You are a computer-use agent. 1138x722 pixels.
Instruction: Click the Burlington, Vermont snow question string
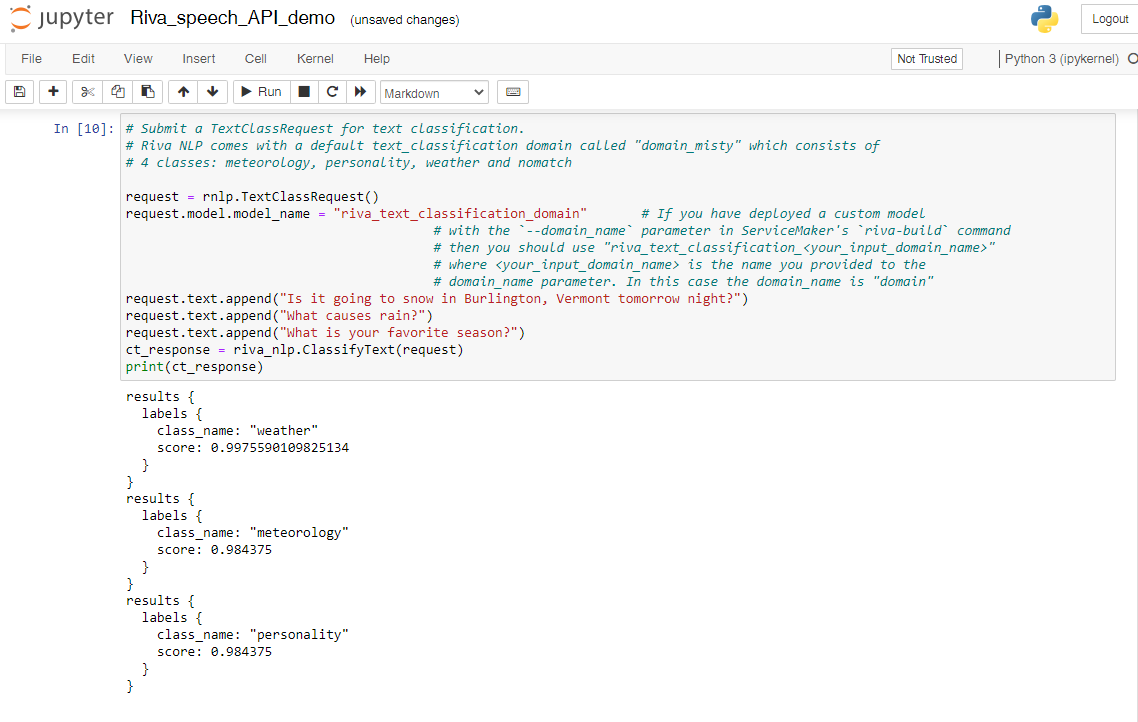(510, 298)
